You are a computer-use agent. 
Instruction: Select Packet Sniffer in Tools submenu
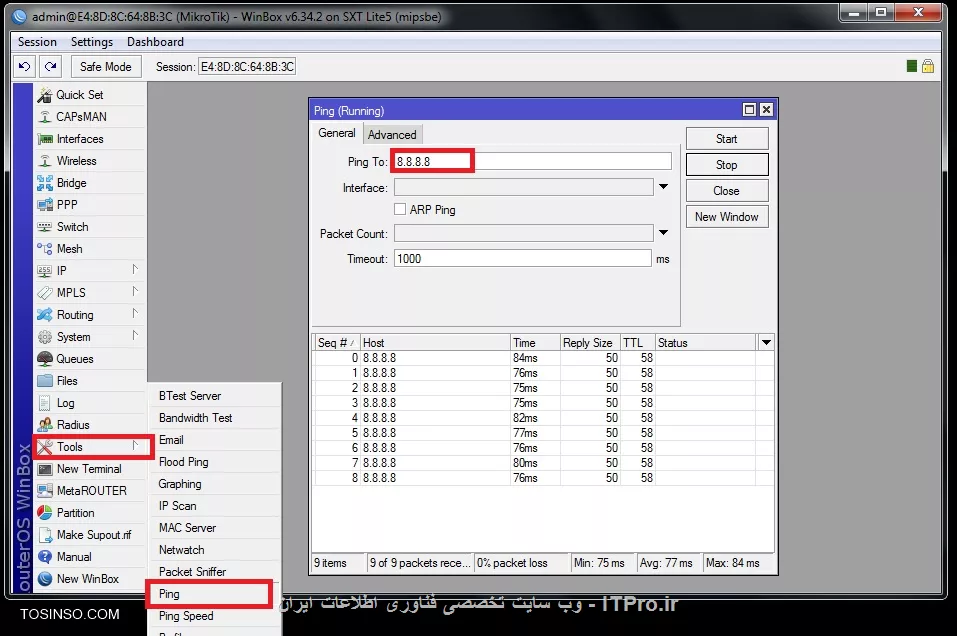pos(215,572)
